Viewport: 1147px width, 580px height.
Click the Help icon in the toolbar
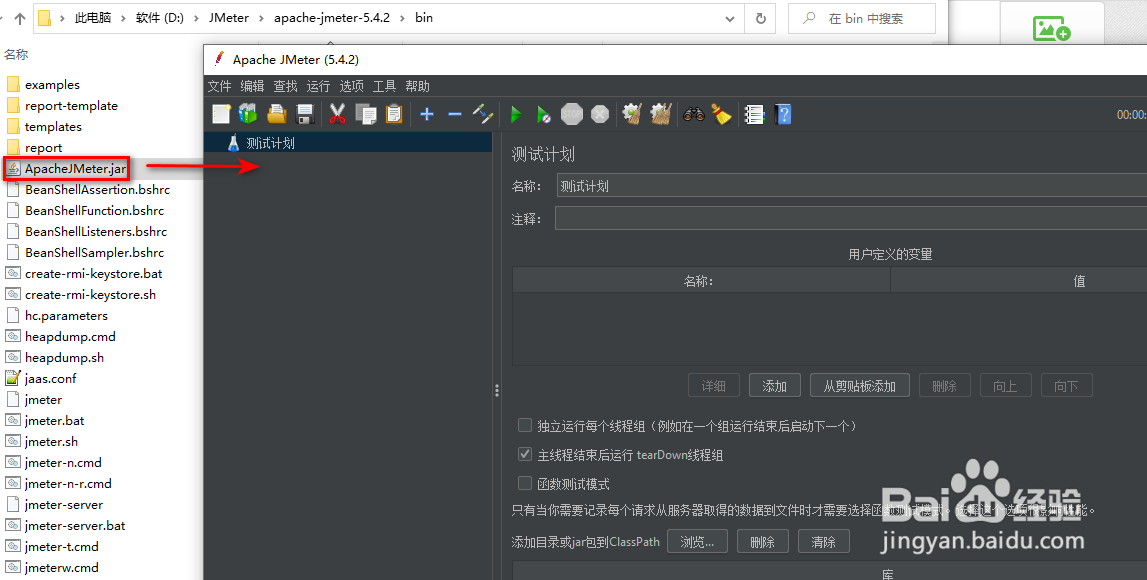[783, 114]
